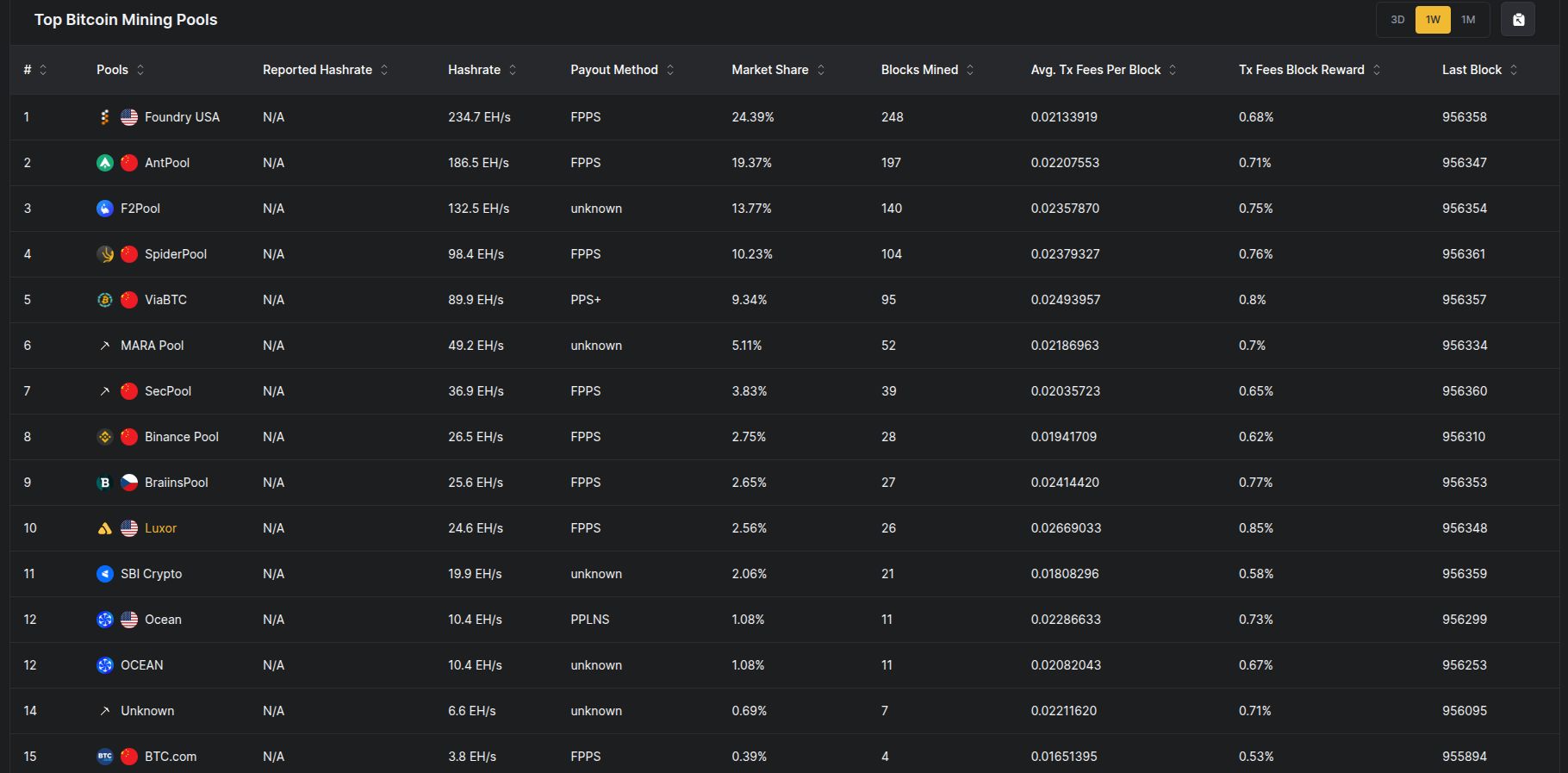Image resolution: width=1568 pixels, height=773 pixels.
Task: Click Ocean payout method PPLNS
Action: click(x=590, y=620)
